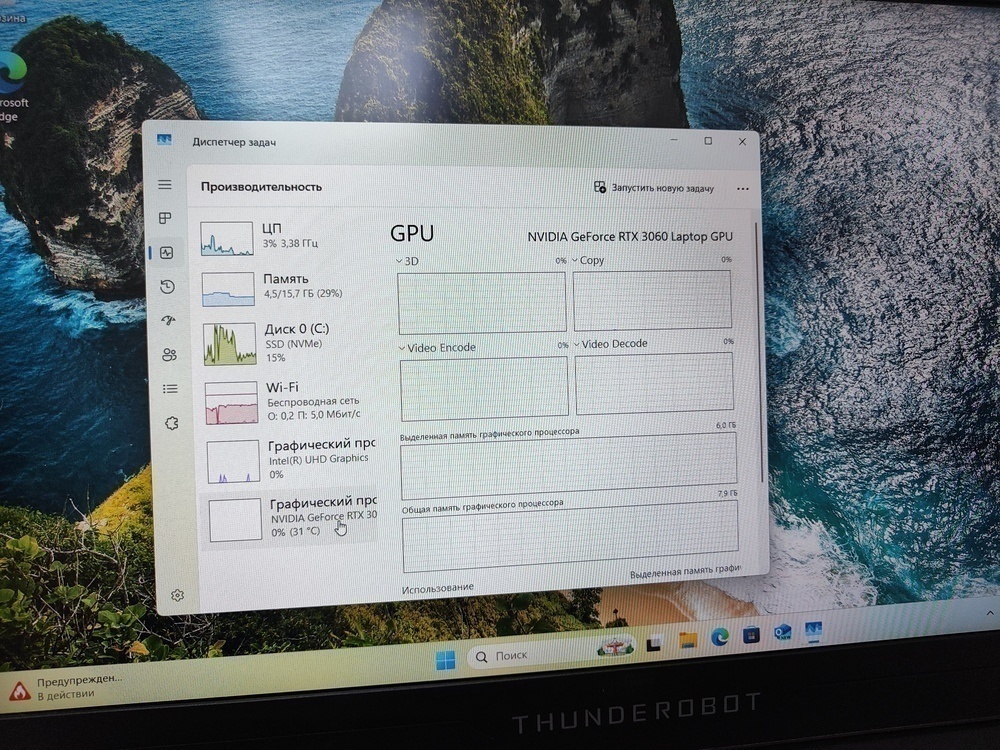Image resolution: width=1000 pixels, height=750 pixels.
Task: Select the ЦП performance item
Action: click(288, 237)
